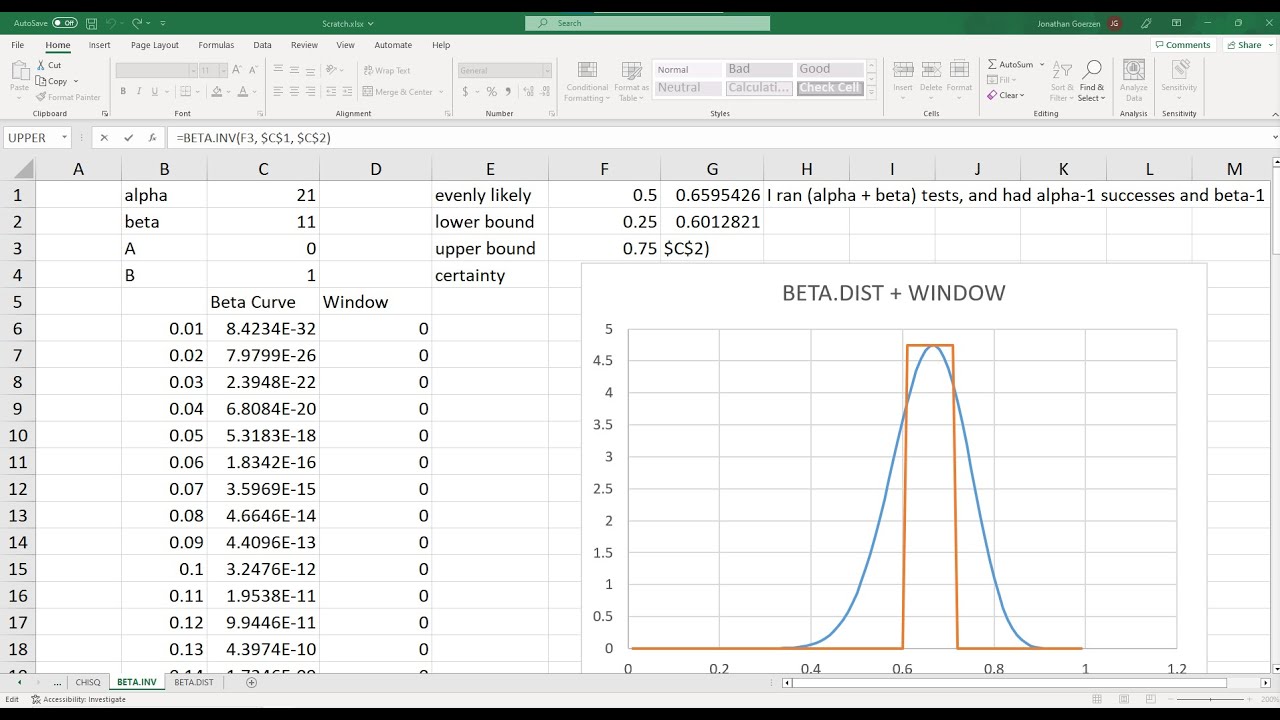
Task: Click the horizontal scrollbar below the sheet
Action: click(1010, 683)
